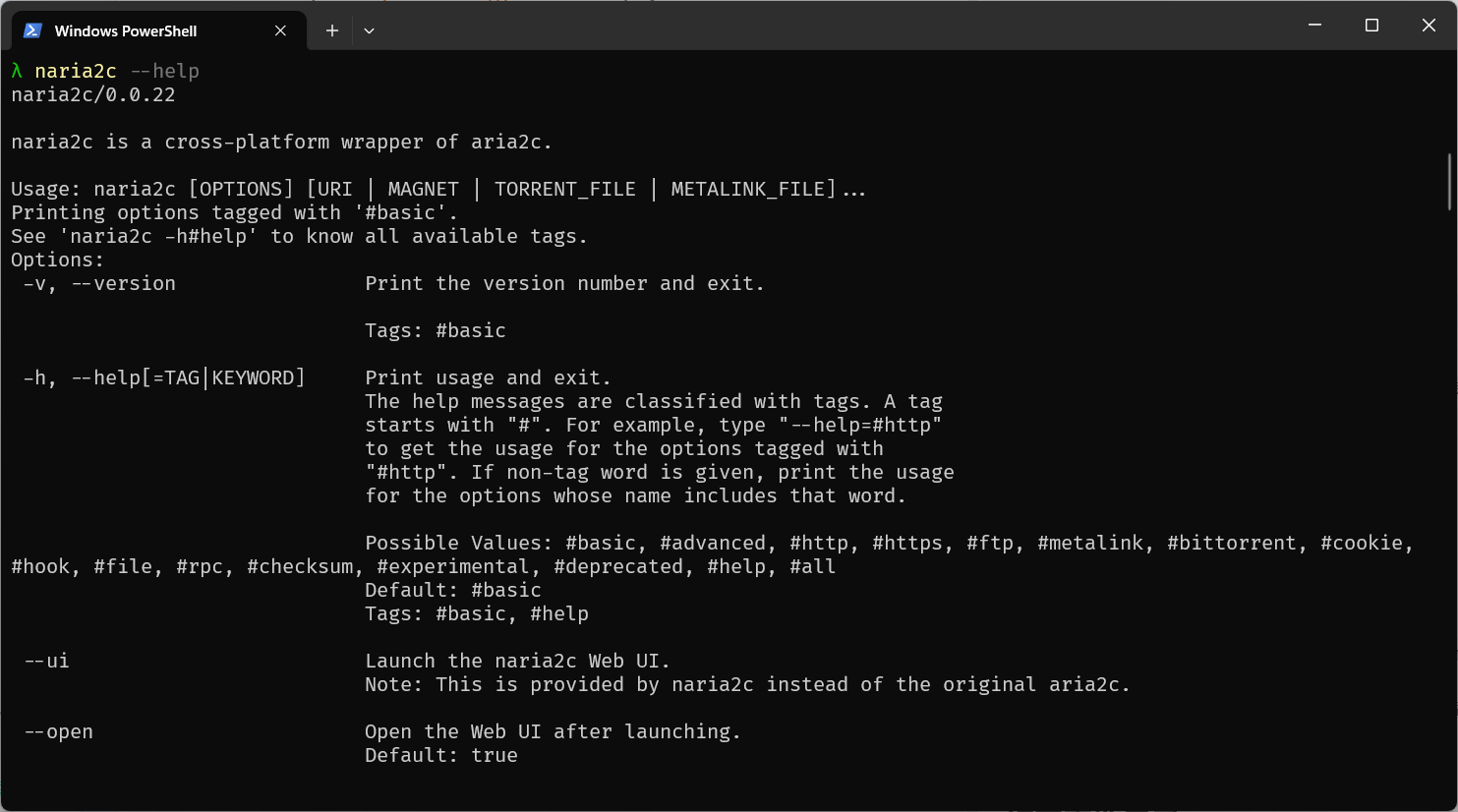The width and height of the screenshot is (1458, 812).
Task: Click the vertical scrollbar thumb
Action: pos(1449,182)
